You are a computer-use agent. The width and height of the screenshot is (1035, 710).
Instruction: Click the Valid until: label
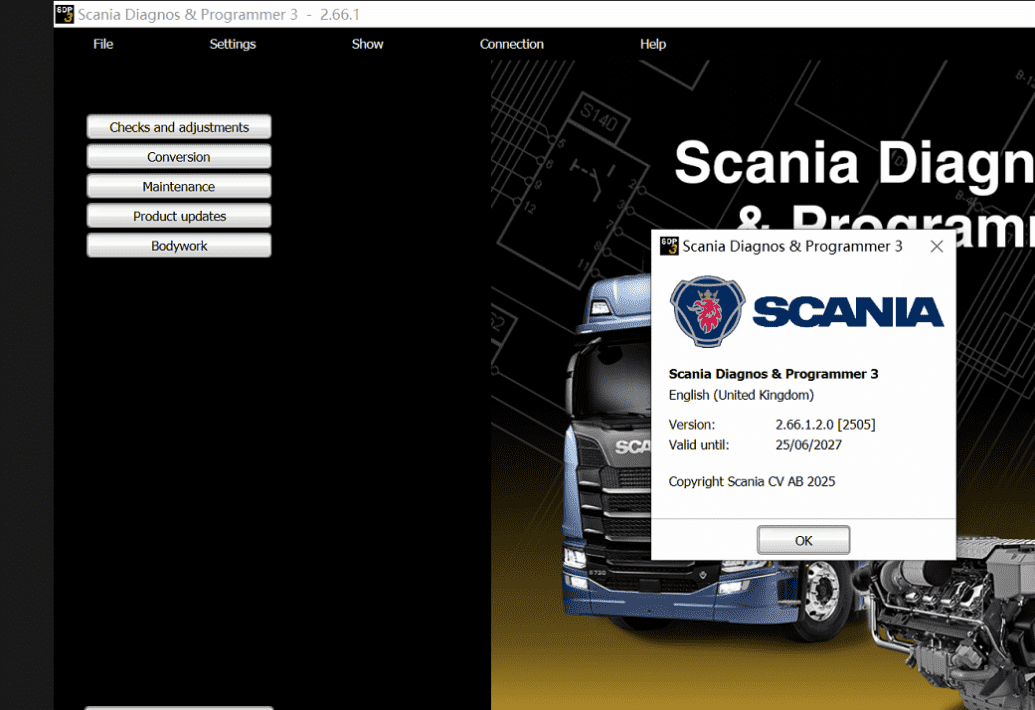pos(698,445)
